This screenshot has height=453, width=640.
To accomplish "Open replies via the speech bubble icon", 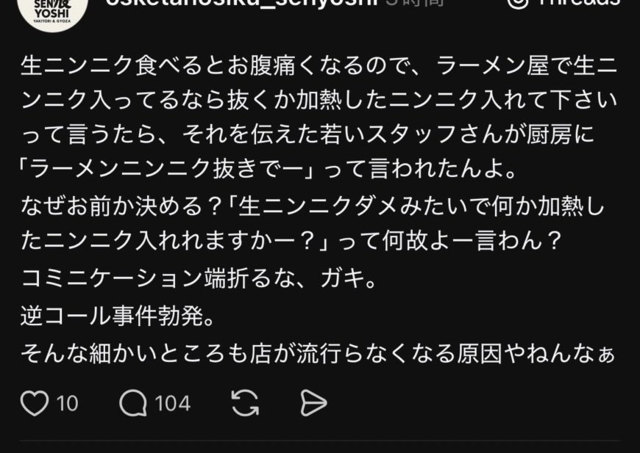I will [133, 403].
